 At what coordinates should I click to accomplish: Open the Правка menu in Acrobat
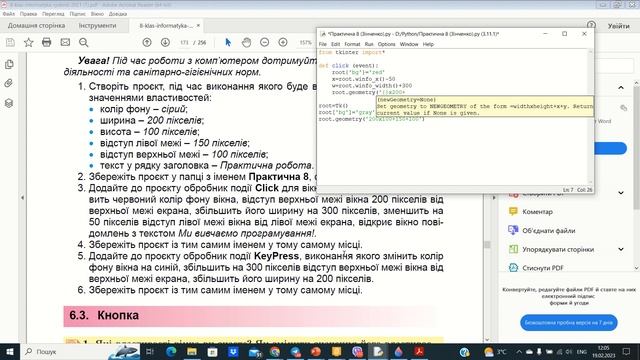pos(28,14)
